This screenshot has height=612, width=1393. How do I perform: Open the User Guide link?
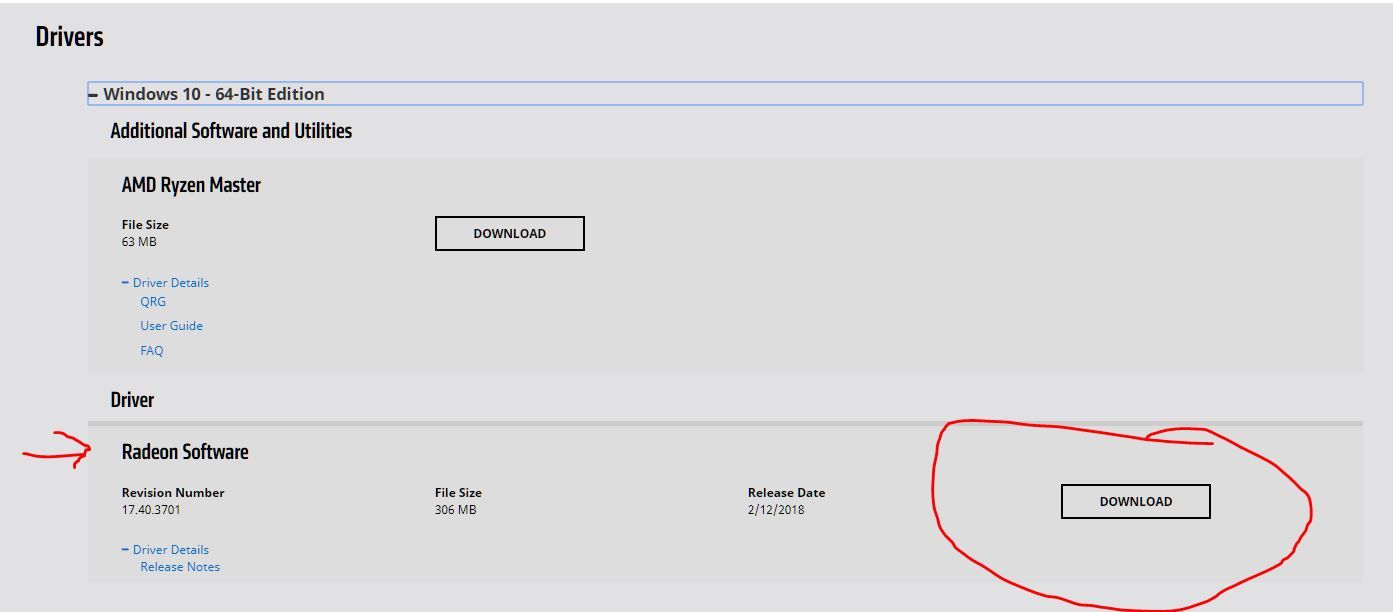171,325
